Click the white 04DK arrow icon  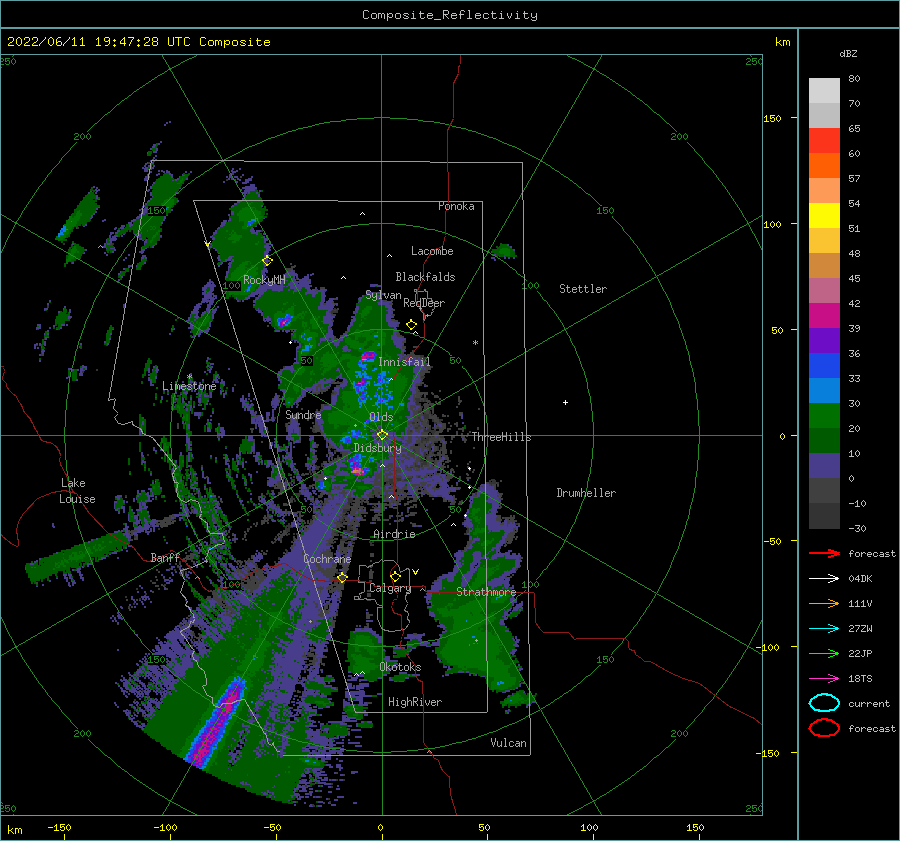click(x=824, y=578)
